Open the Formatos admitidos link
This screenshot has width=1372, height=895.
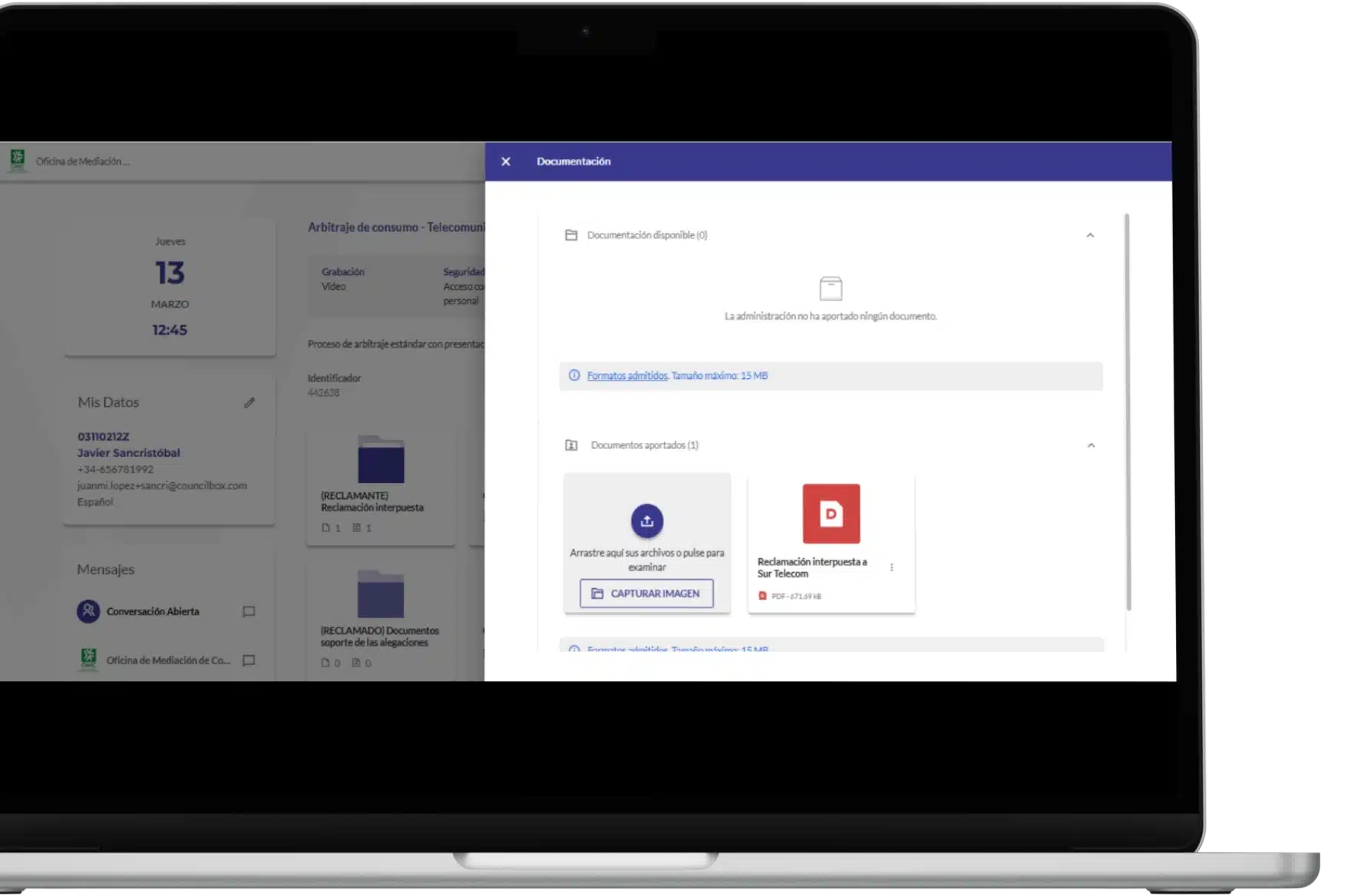(x=627, y=376)
